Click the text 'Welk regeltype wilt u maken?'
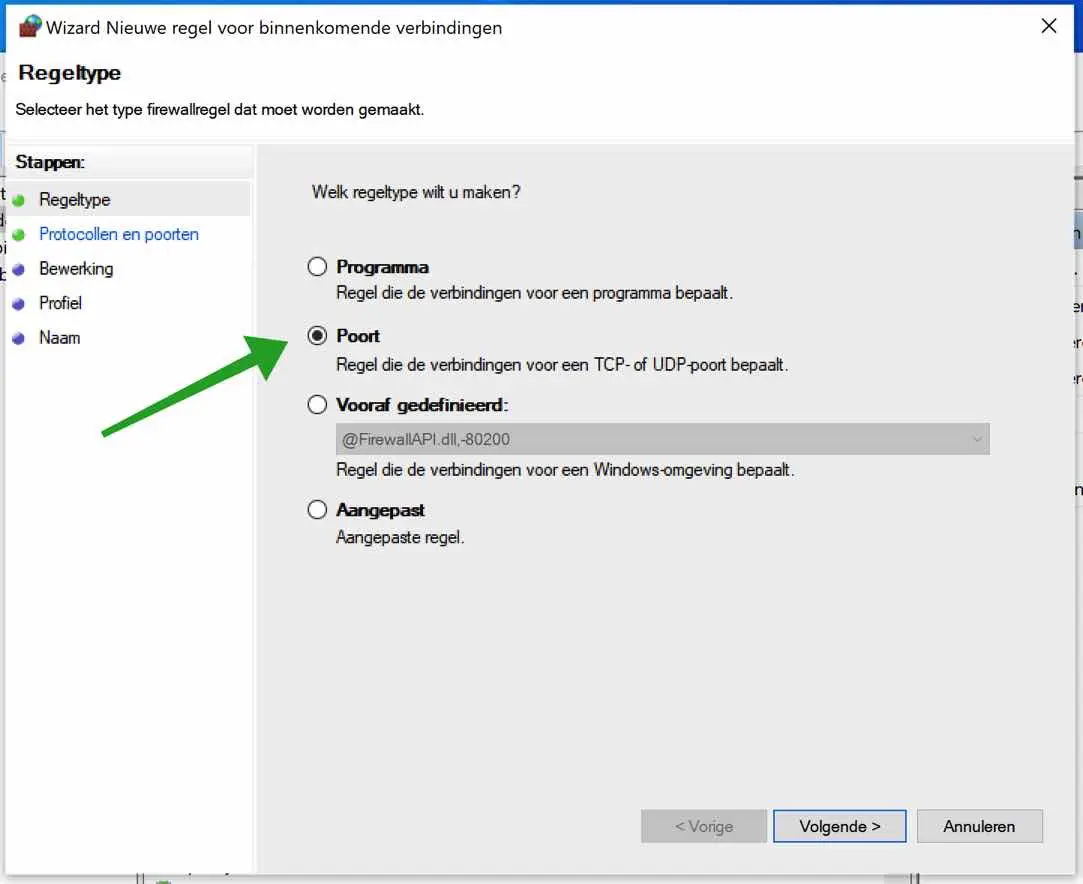This screenshot has height=884, width=1083. (x=416, y=192)
